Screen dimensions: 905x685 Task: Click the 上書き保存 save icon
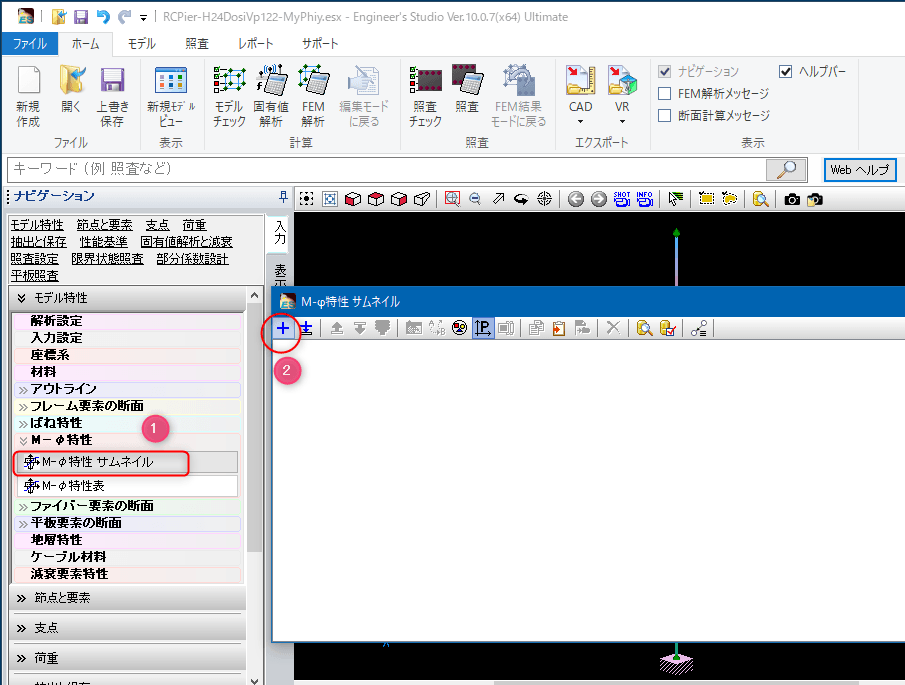112,98
